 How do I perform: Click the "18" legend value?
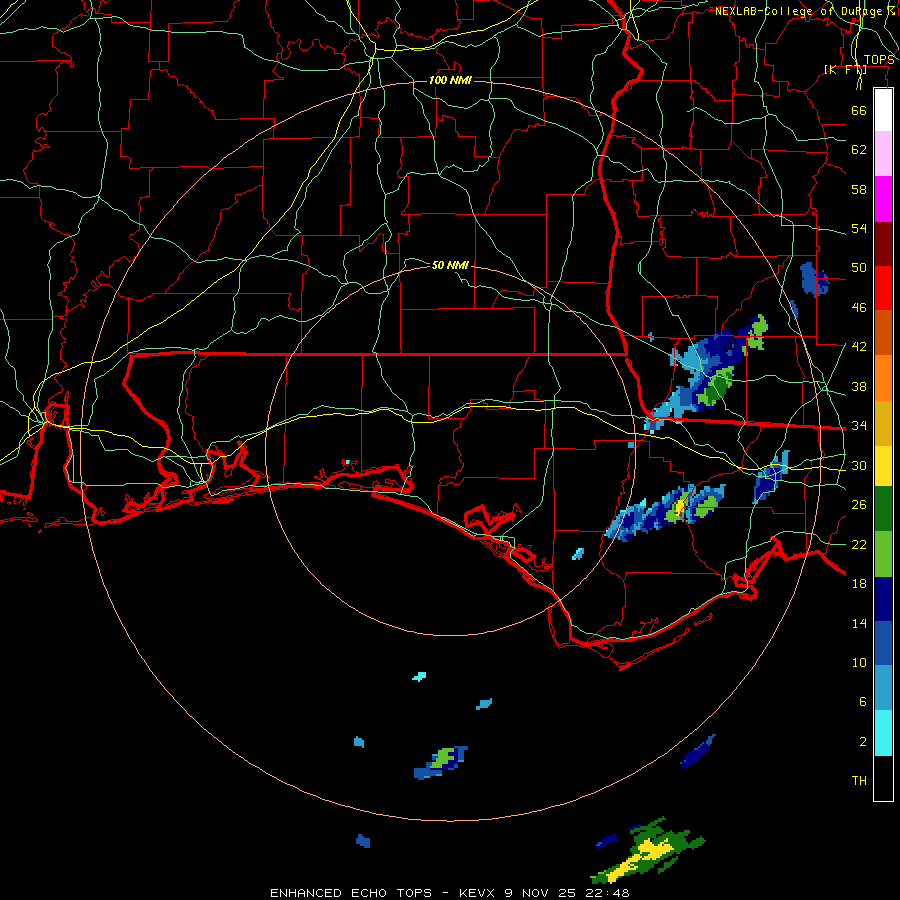(x=859, y=584)
